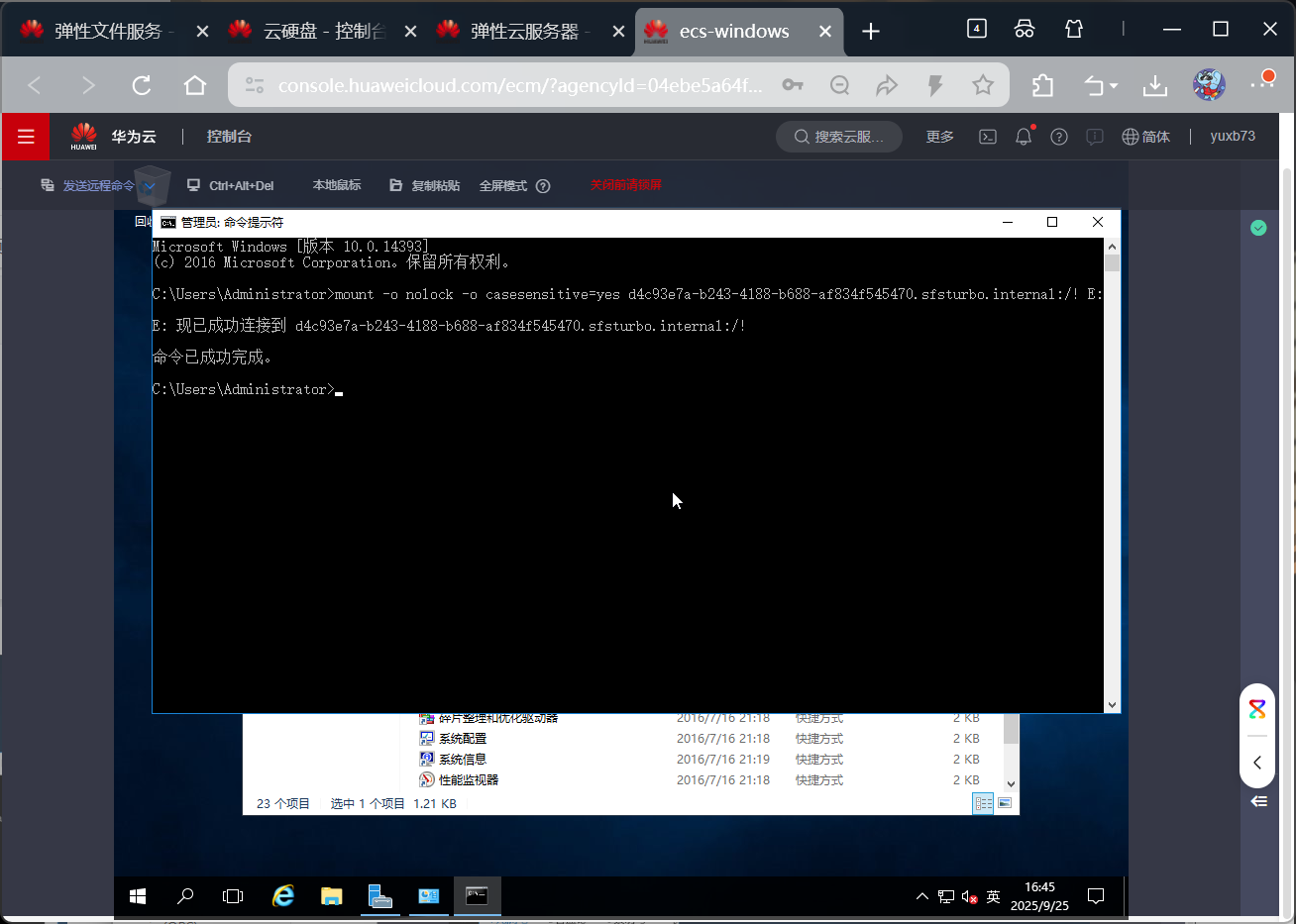Launch Internet Explorer from the remote taskbar
The width and height of the screenshot is (1296, 924).
pos(283,896)
